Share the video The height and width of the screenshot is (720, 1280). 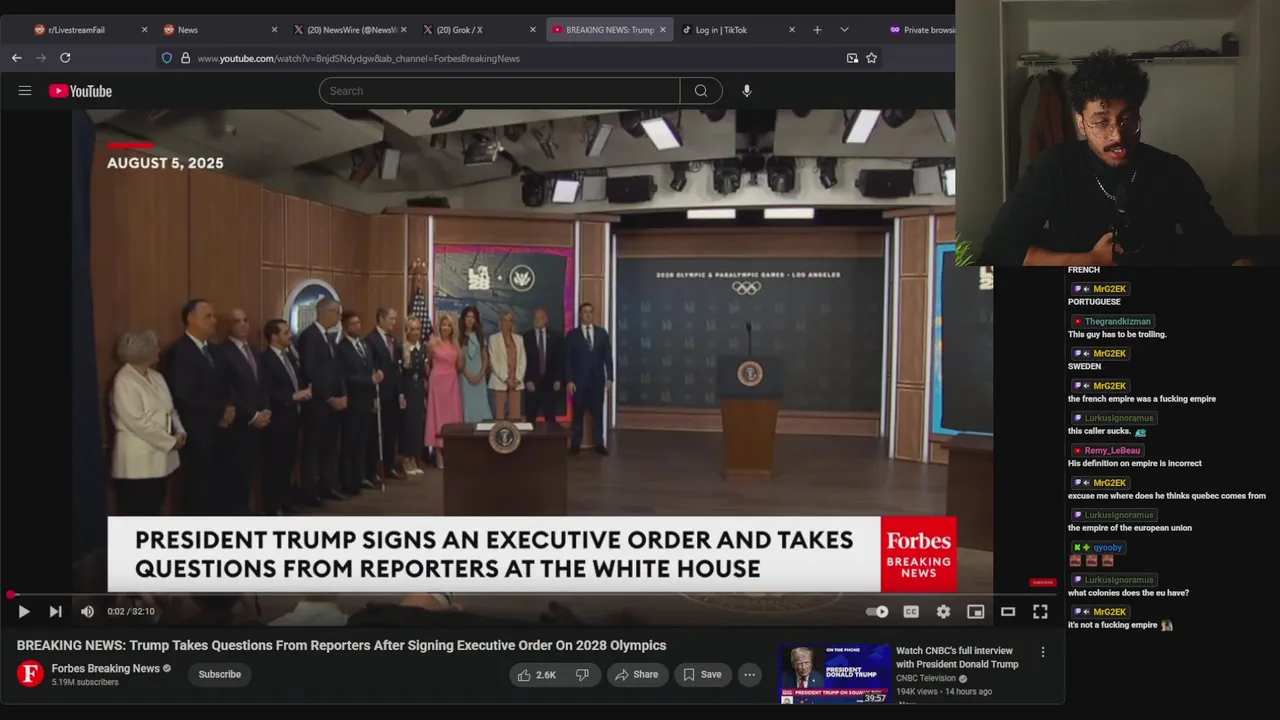click(636, 675)
